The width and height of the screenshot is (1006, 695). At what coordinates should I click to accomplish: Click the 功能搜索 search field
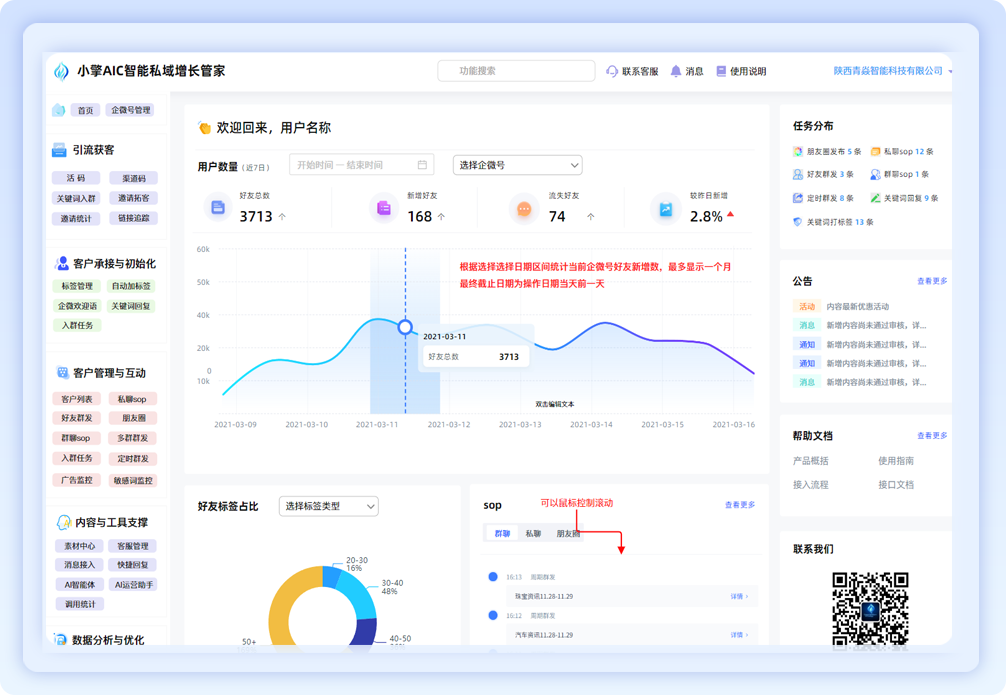(515, 71)
